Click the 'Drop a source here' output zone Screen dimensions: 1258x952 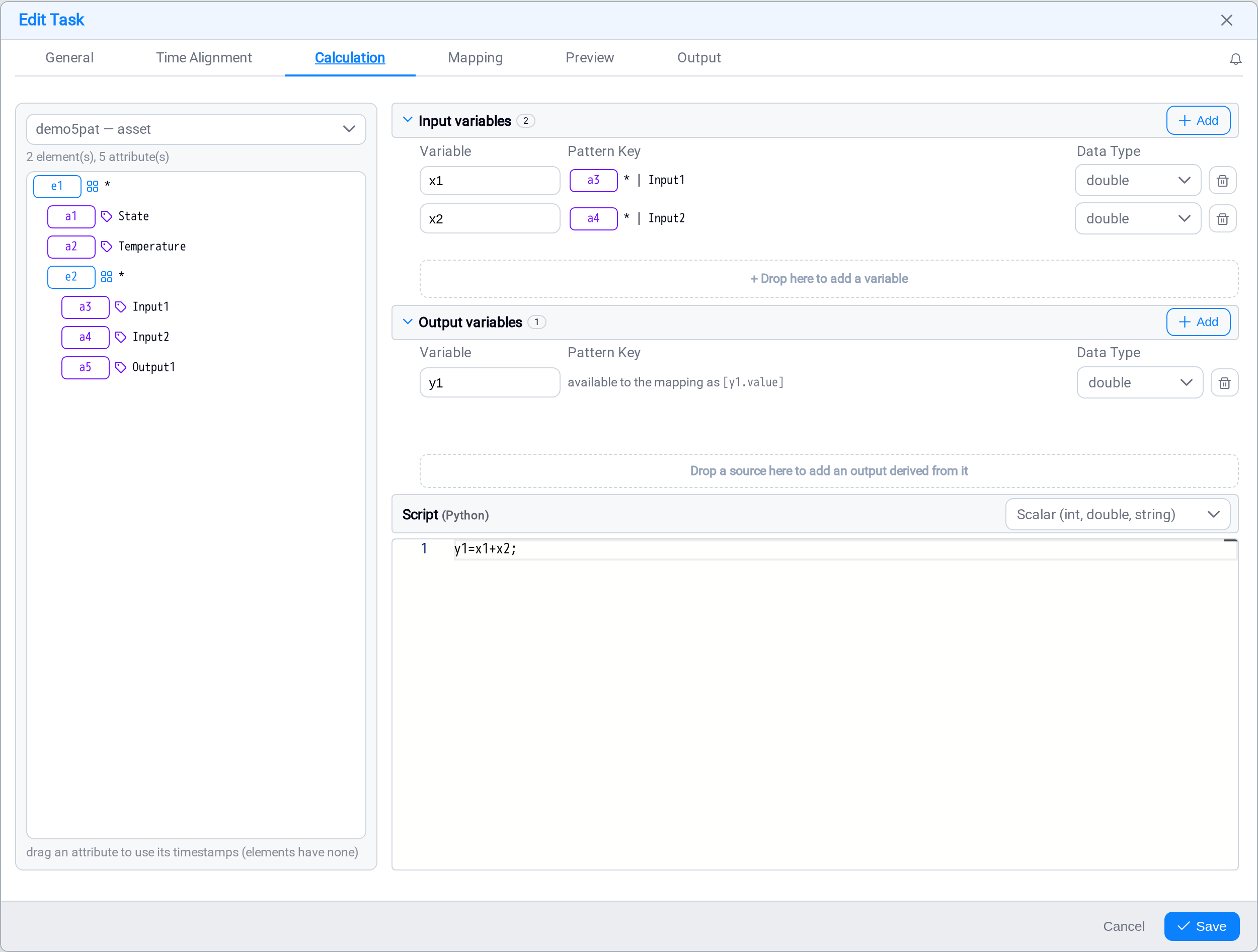829,471
